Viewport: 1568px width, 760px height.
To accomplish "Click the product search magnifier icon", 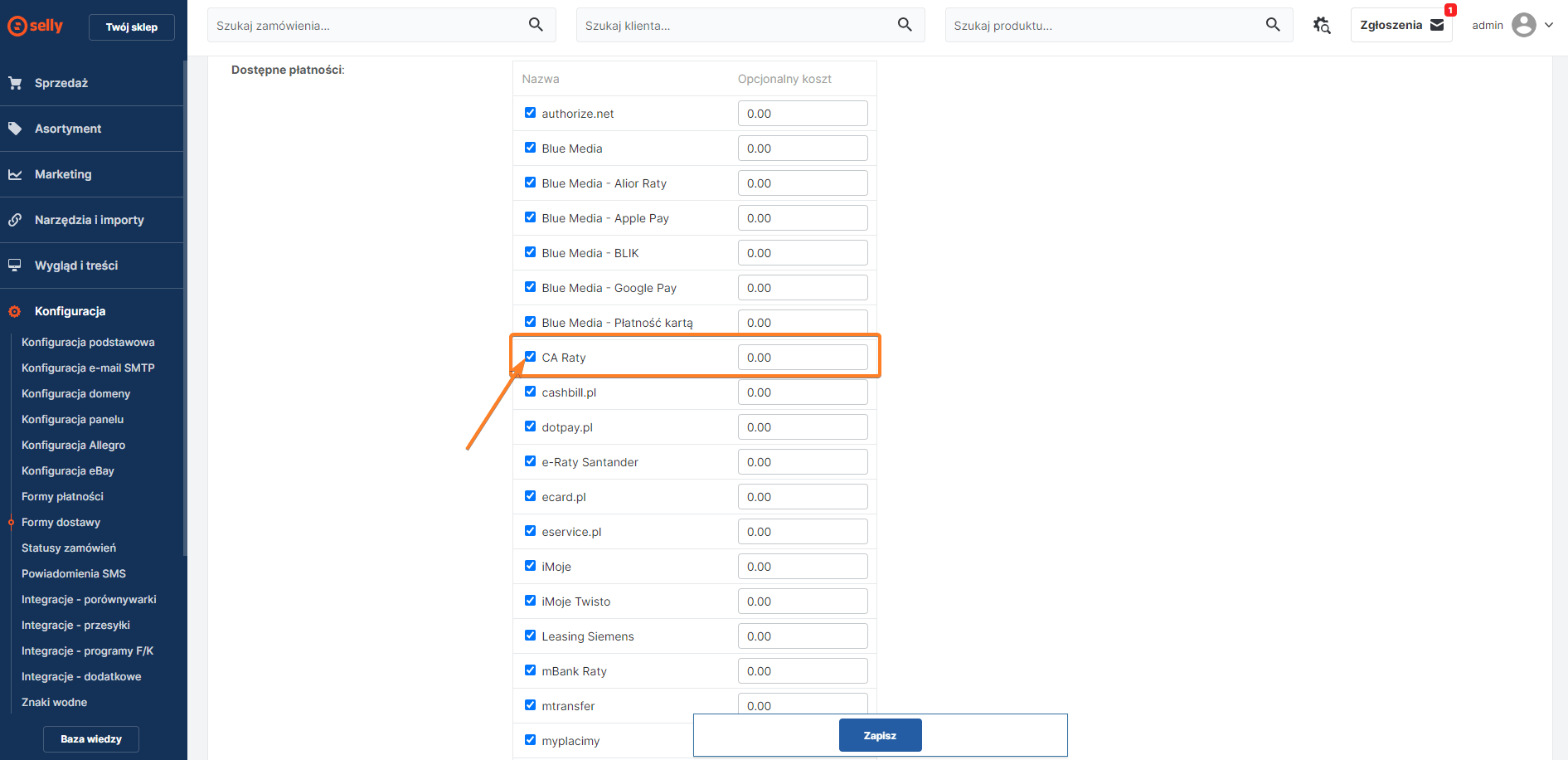I will click(1273, 25).
